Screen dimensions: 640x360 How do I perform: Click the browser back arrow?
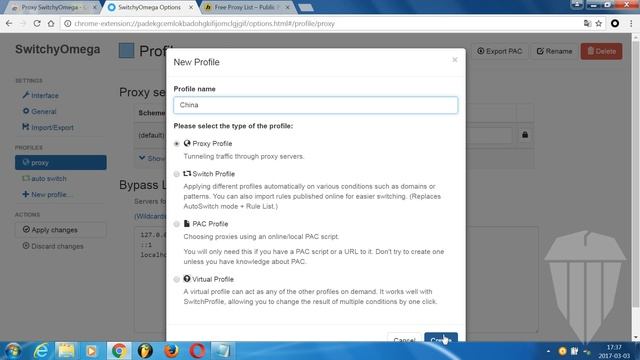point(9,24)
